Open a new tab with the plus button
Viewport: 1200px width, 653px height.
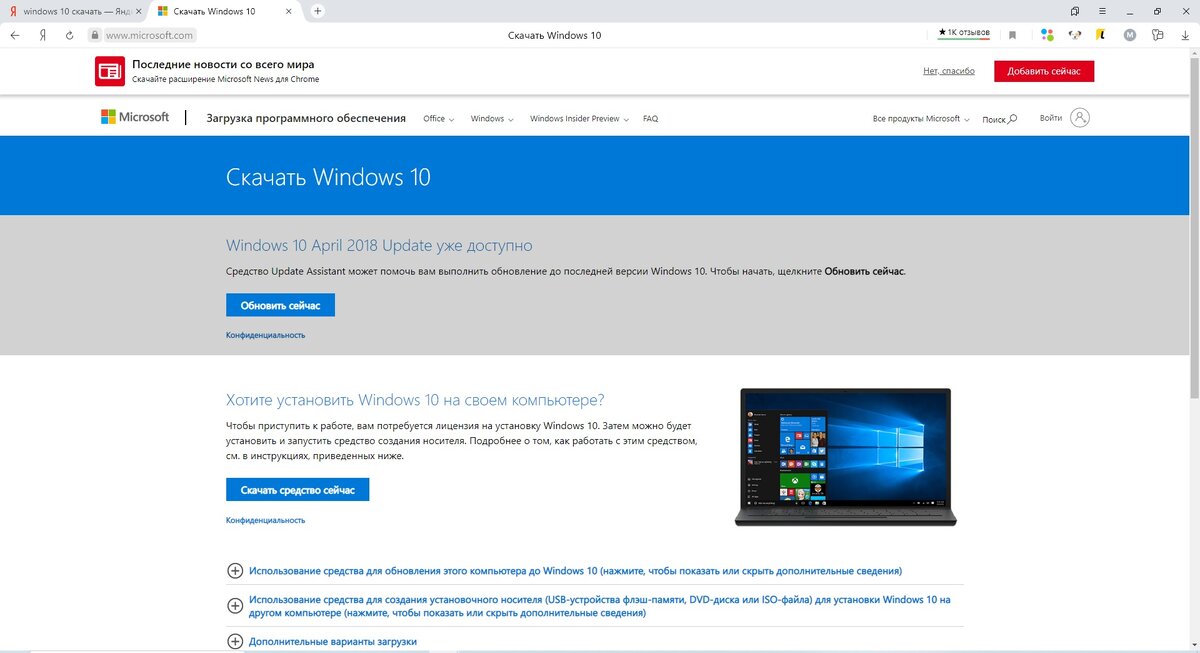[x=318, y=11]
